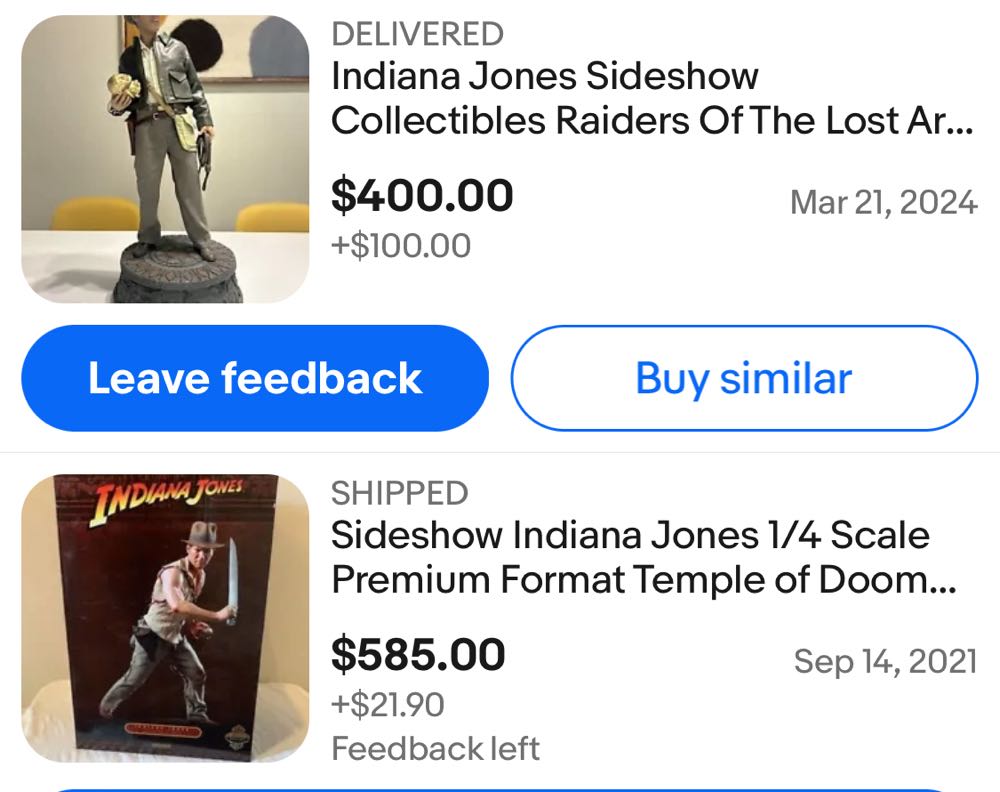1000x792 pixels.
Task: Click the +$100.00 shipping cost text
Action: [x=397, y=245]
